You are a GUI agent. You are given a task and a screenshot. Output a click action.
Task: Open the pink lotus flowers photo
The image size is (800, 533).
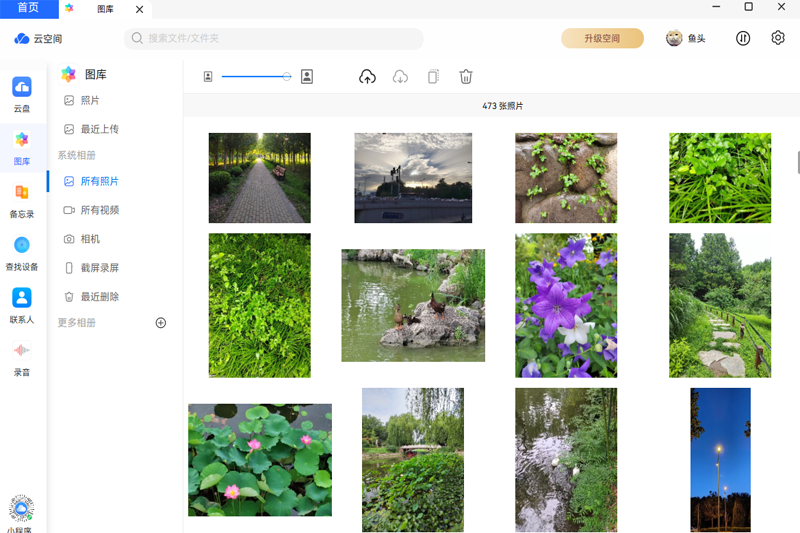coord(260,460)
